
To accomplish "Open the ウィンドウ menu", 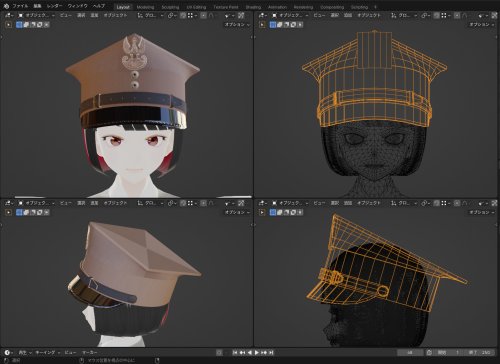I will coord(77,6).
